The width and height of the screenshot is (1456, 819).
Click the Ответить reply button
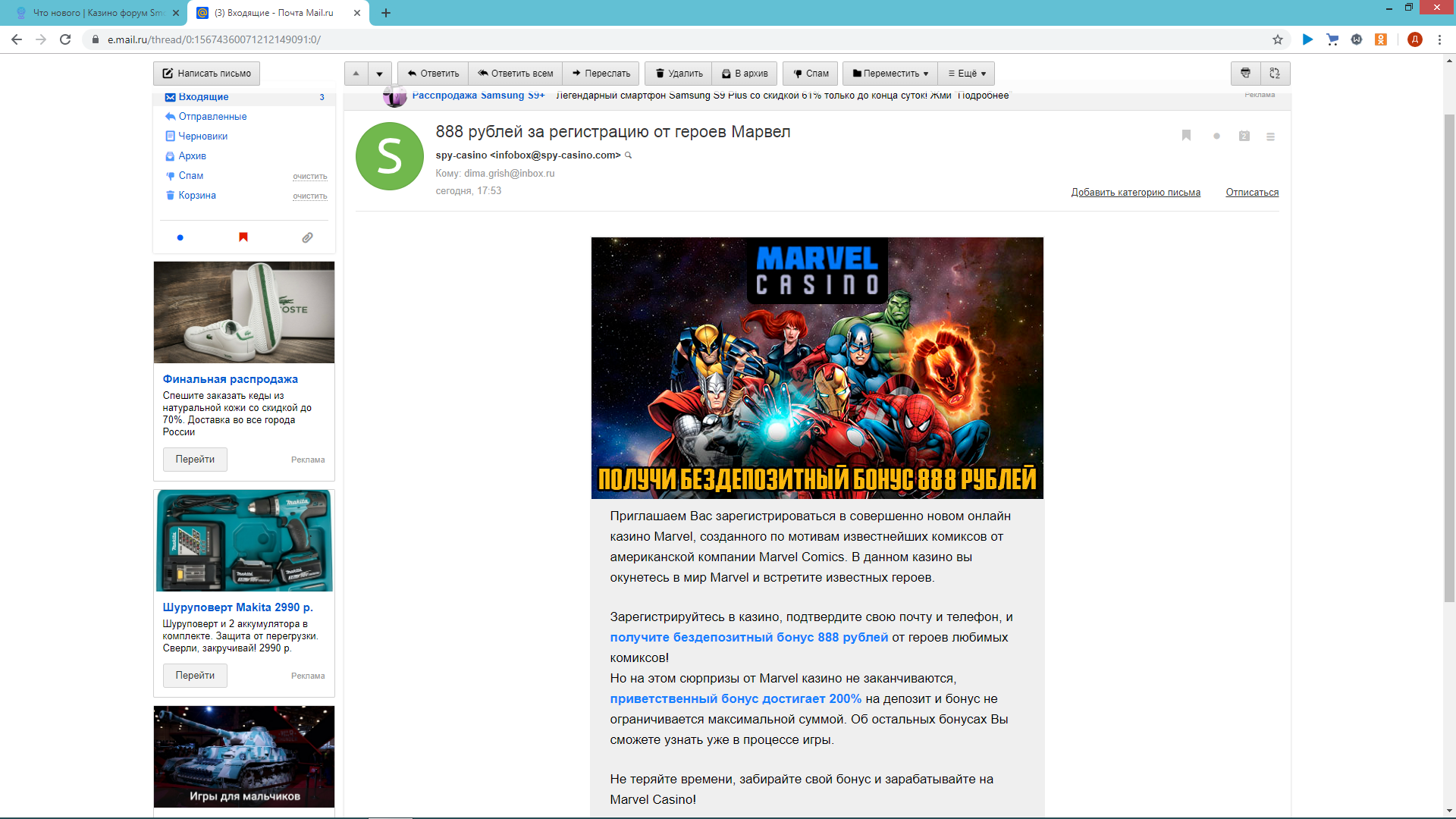[433, 74]
